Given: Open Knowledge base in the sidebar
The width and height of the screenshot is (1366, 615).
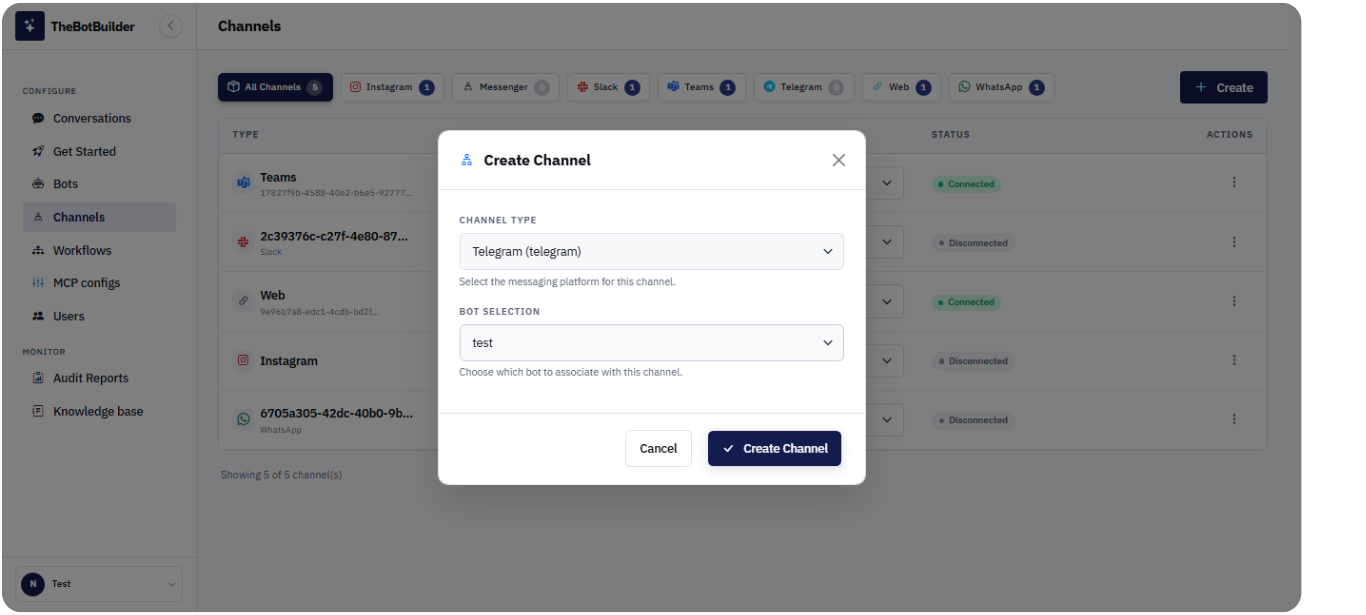Looking at the screenshot, I should (x=99, y=411).
